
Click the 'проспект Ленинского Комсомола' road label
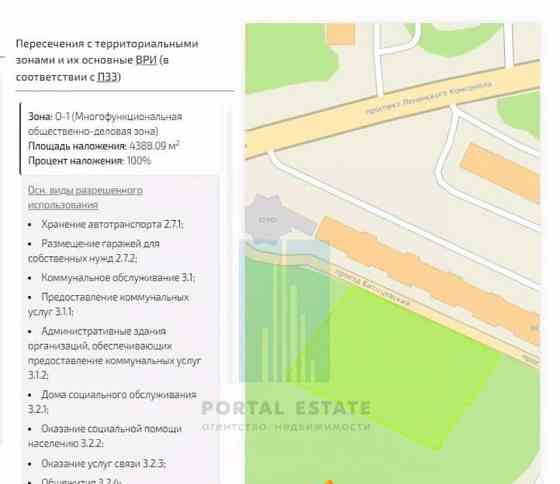430,98
